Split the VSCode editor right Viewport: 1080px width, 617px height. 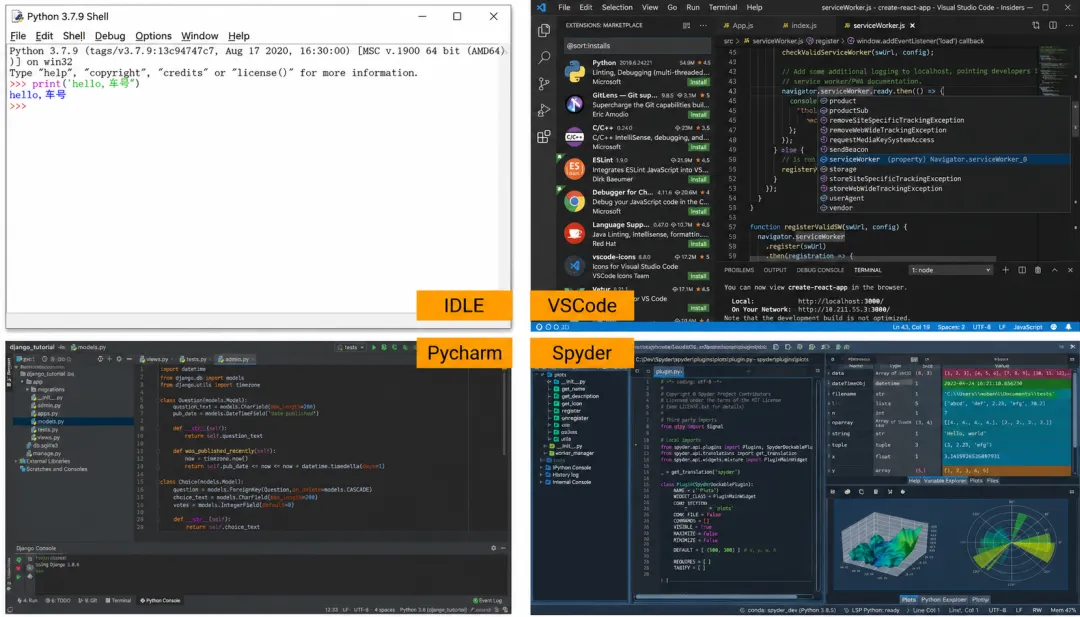1052,25
